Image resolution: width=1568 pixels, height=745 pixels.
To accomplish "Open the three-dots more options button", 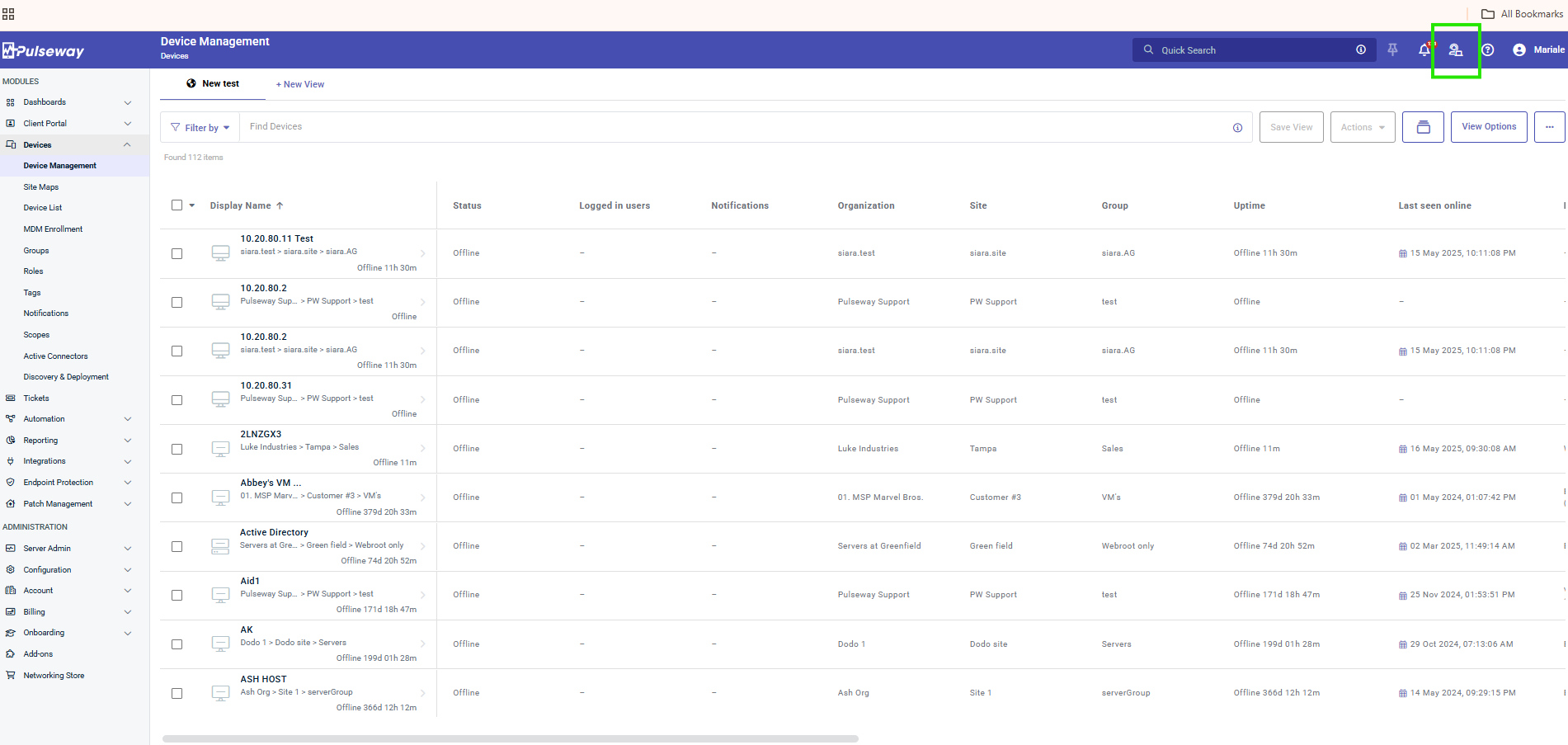I will (x=1549, y=127).
